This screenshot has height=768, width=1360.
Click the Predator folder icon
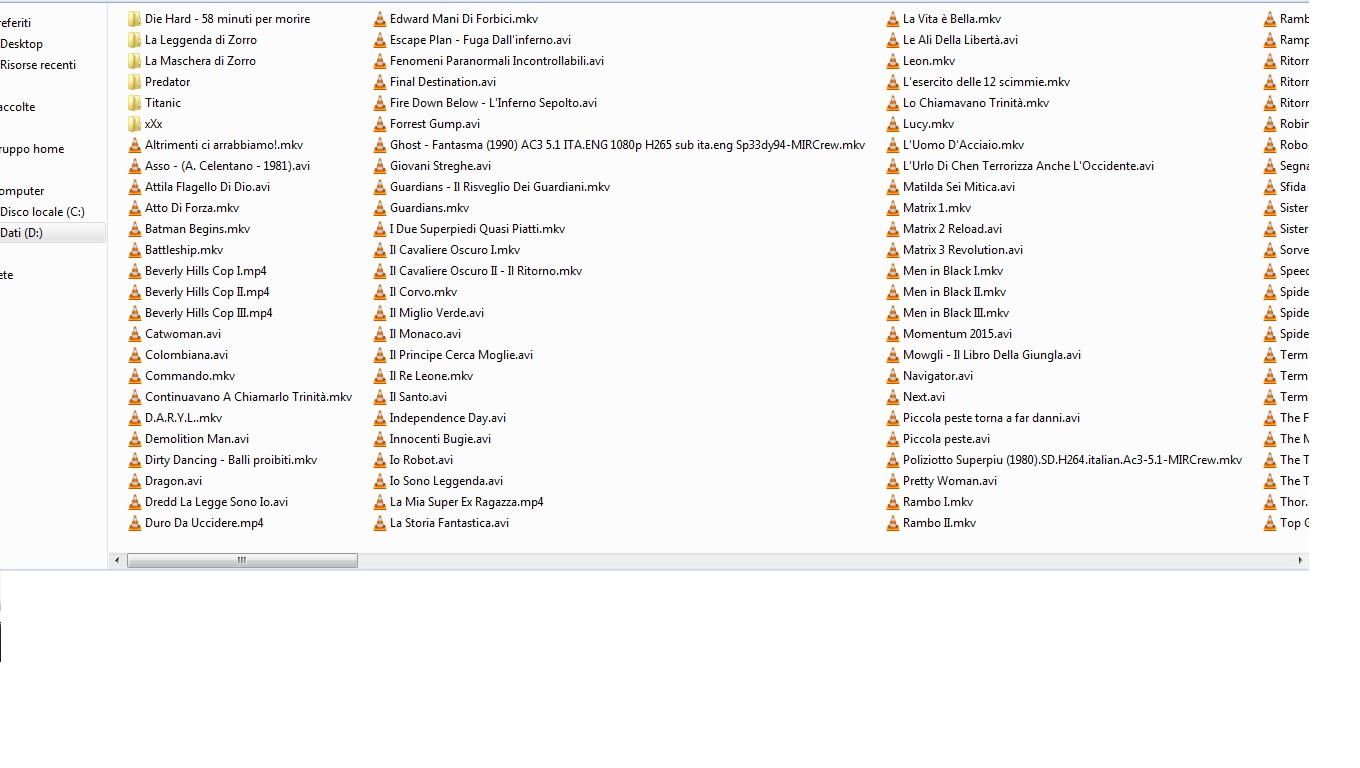(x=135, y=82)
